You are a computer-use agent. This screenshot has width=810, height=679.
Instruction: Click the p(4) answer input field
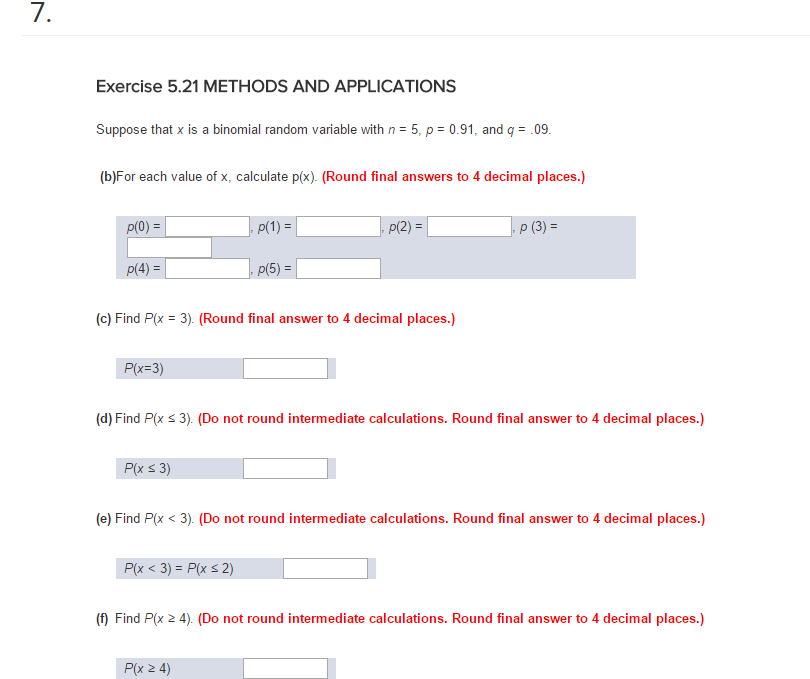click(205, 268)
